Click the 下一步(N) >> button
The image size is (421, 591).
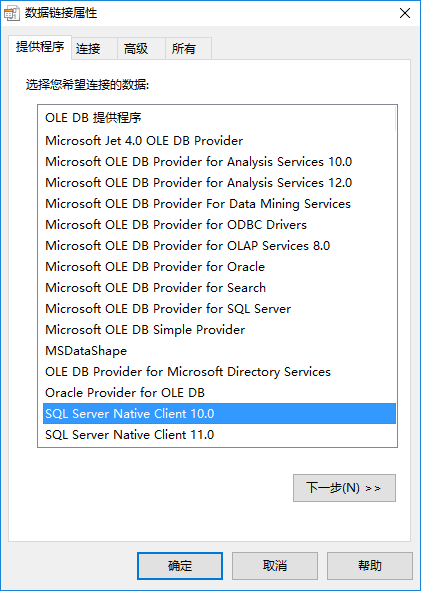pos(344,488)
